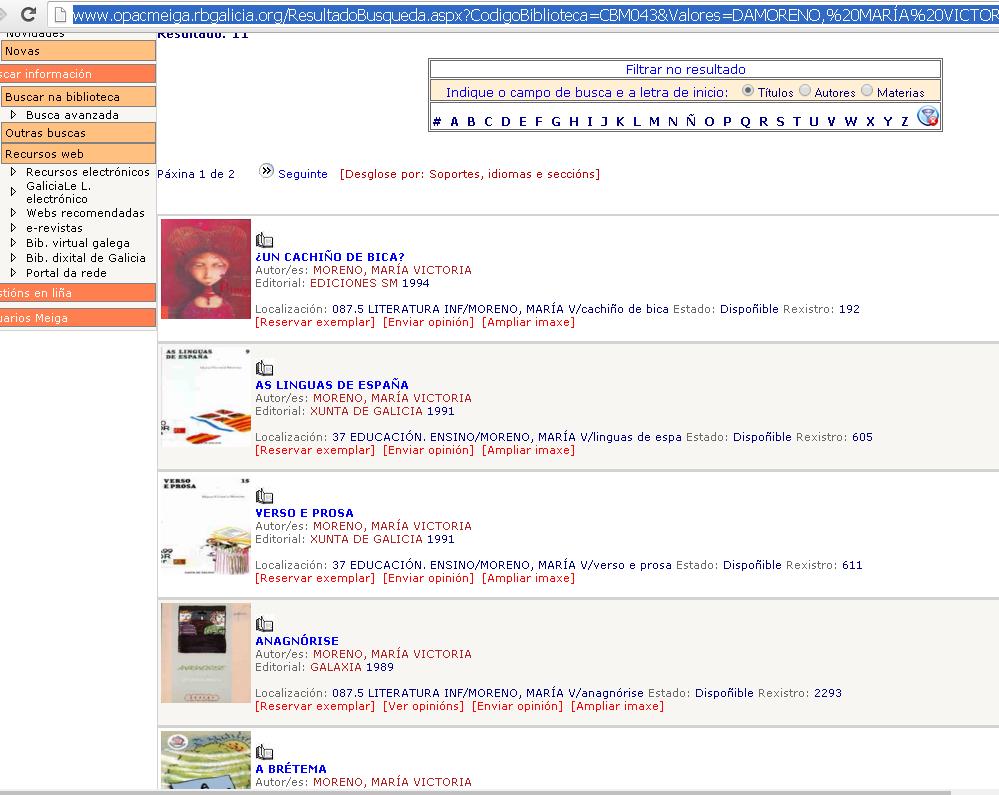Click the A brétema cover thumbnail
The height and width of the screenshot is (795, 999).
pyautogui.click(x=206, y=760)
